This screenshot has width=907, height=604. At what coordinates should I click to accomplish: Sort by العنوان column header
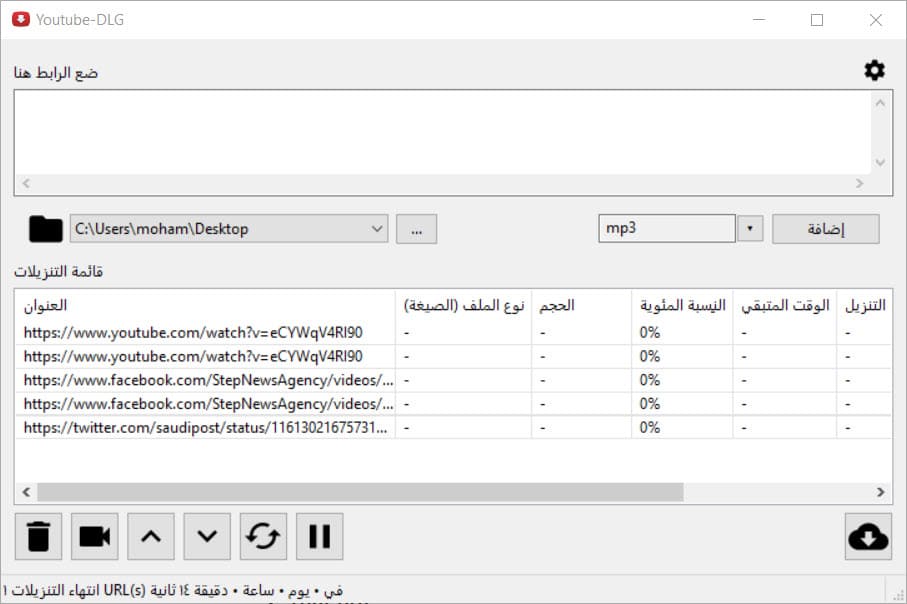205,306
